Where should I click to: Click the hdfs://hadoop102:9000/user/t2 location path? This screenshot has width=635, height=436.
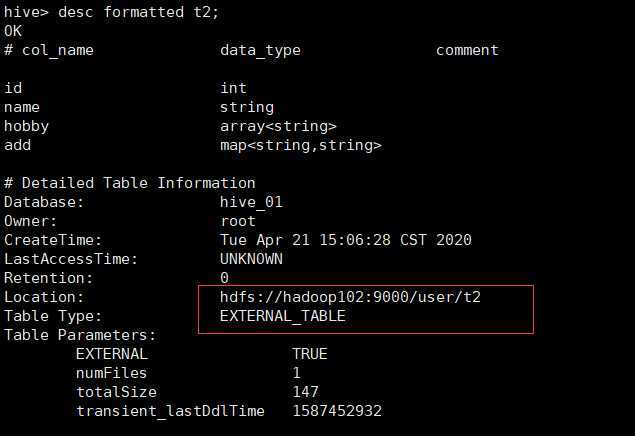[x=350, y=297]
